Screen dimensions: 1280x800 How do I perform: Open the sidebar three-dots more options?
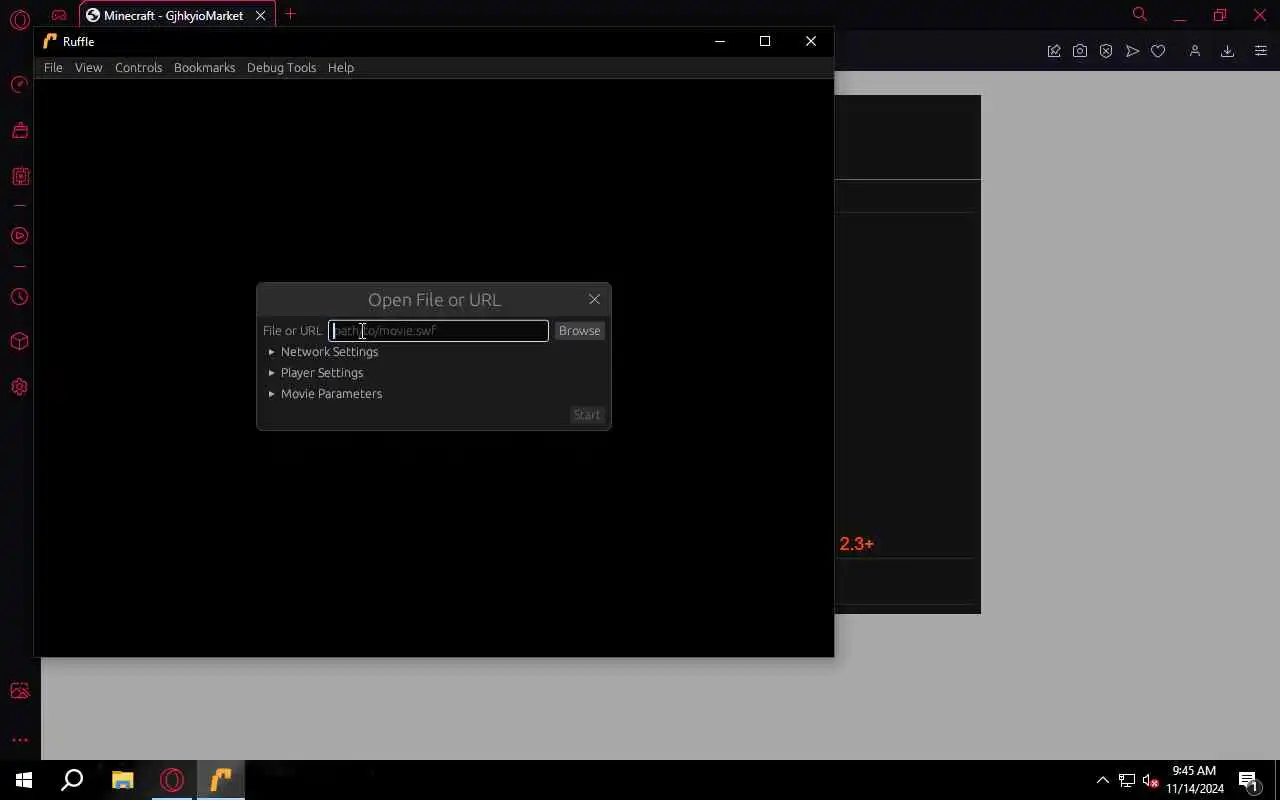(19, 740)
